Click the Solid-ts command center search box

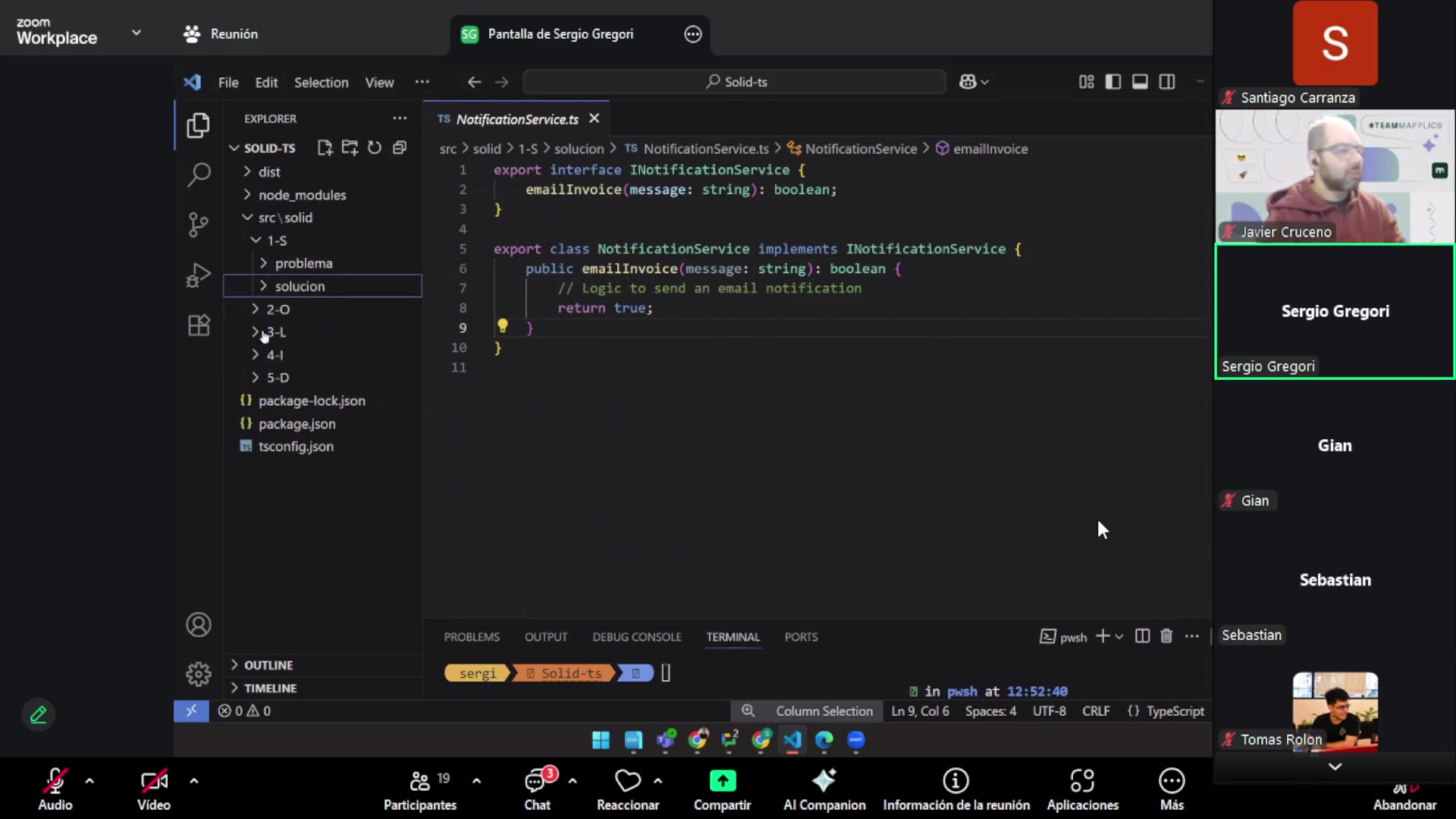[x=734, y=82]
